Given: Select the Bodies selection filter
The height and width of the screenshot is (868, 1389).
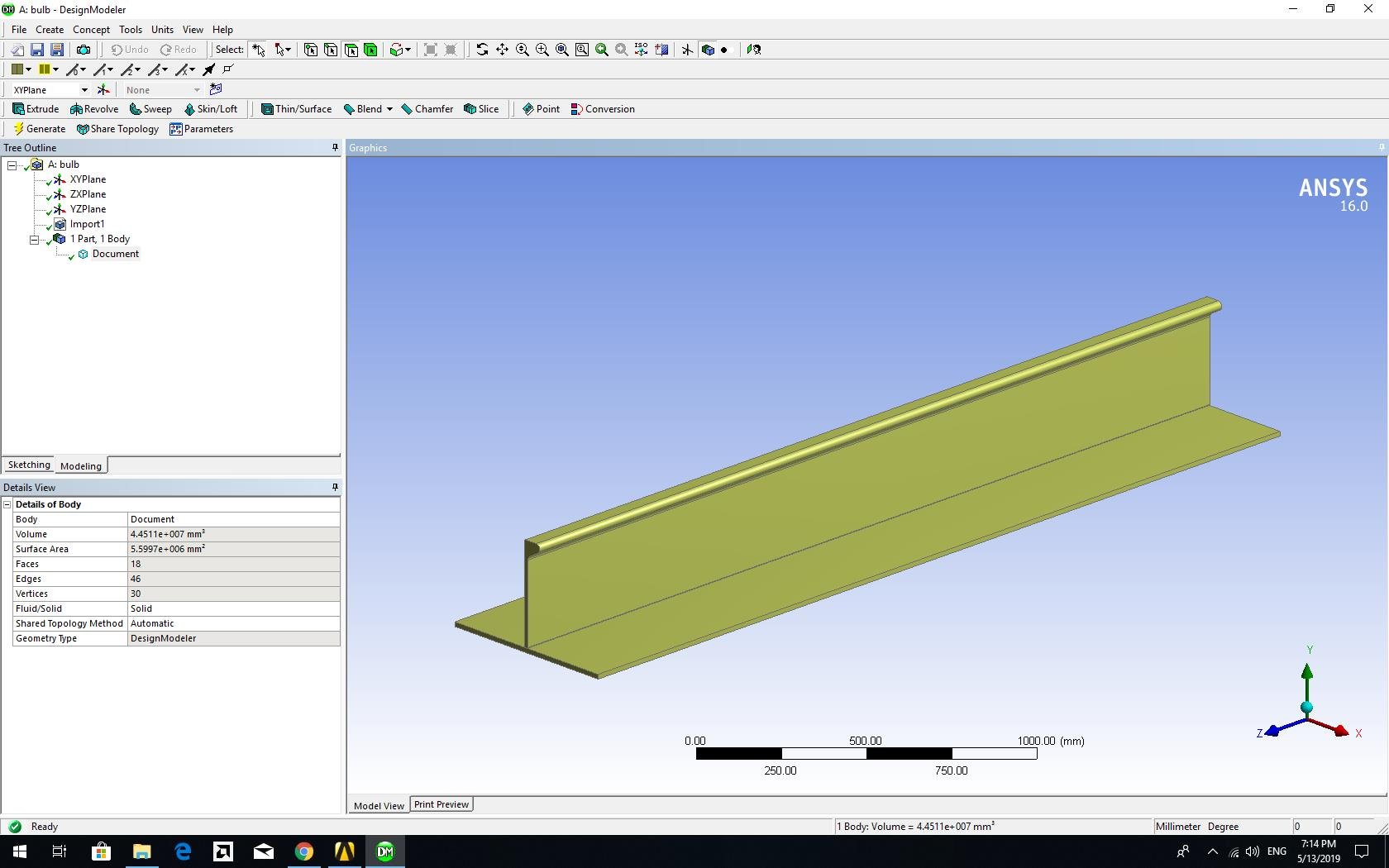Looking at the screenshot, I should (370, 50).
